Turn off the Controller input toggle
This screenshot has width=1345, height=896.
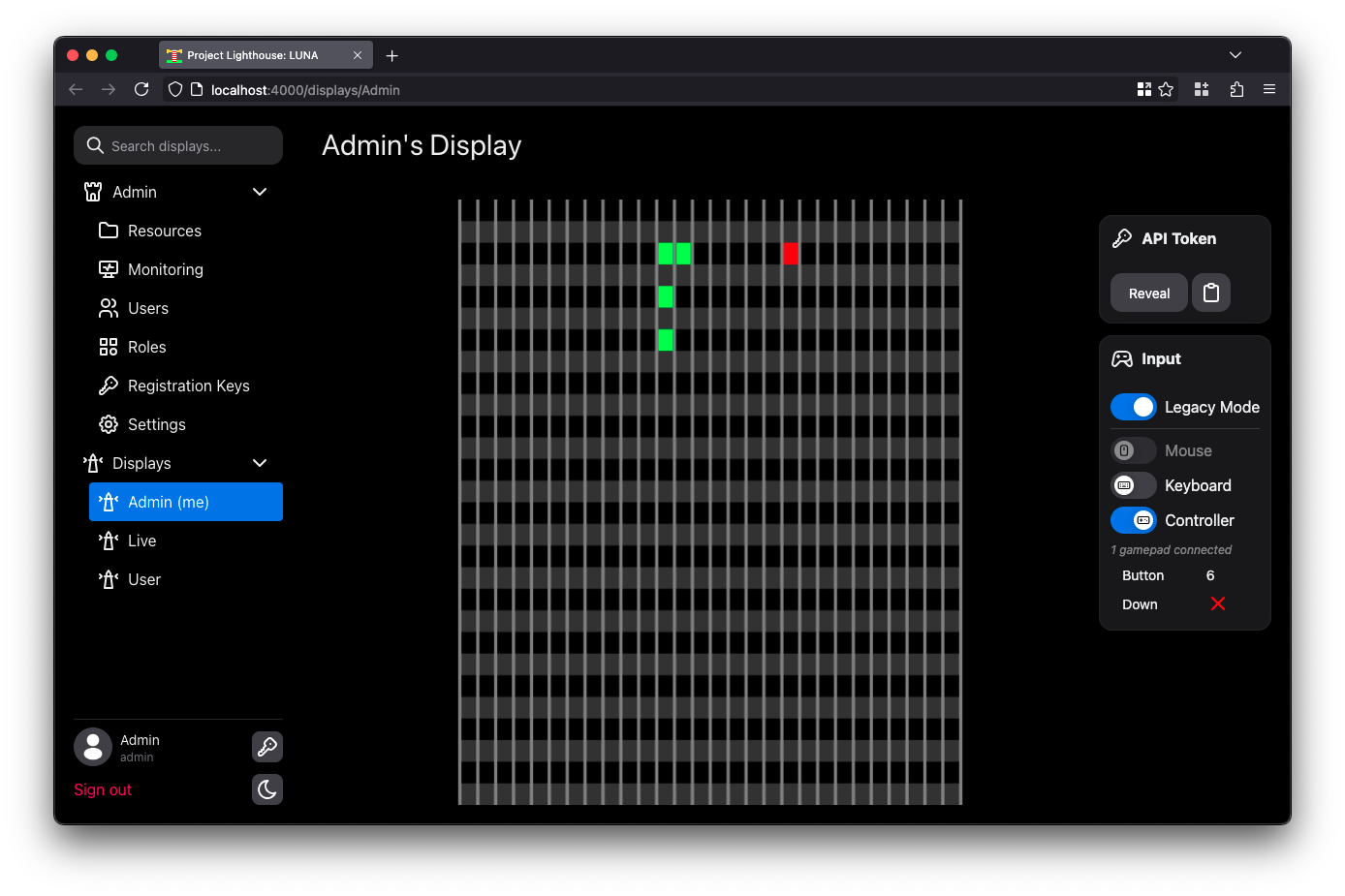click(x=1133, y=520)
